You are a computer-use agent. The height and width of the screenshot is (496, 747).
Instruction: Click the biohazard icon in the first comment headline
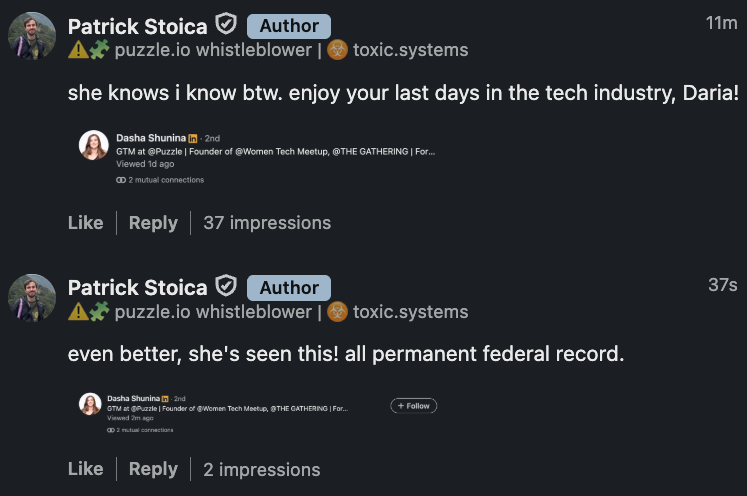(x=338, y=50)
